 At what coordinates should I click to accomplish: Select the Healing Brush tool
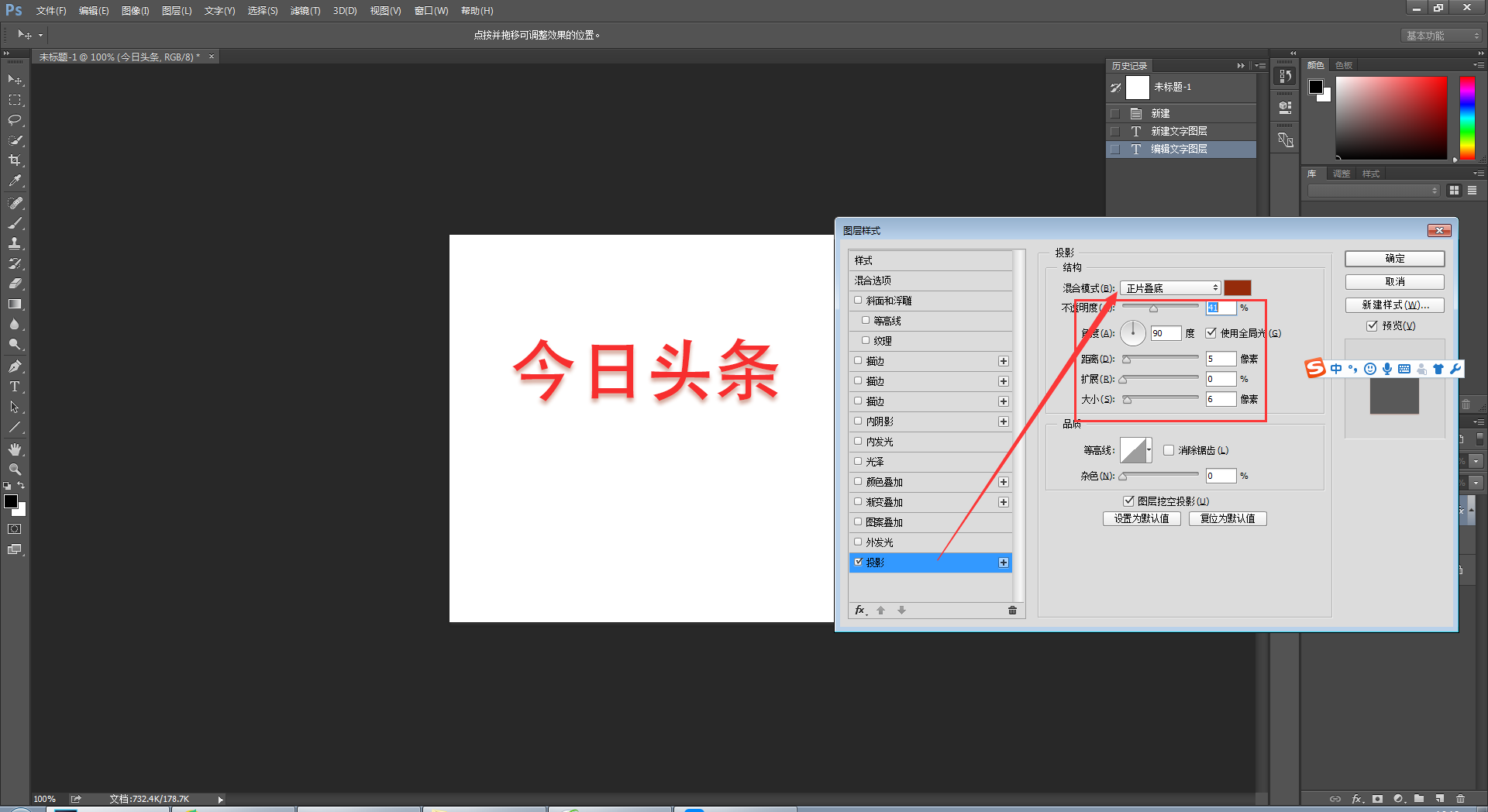tap(15, 203)
